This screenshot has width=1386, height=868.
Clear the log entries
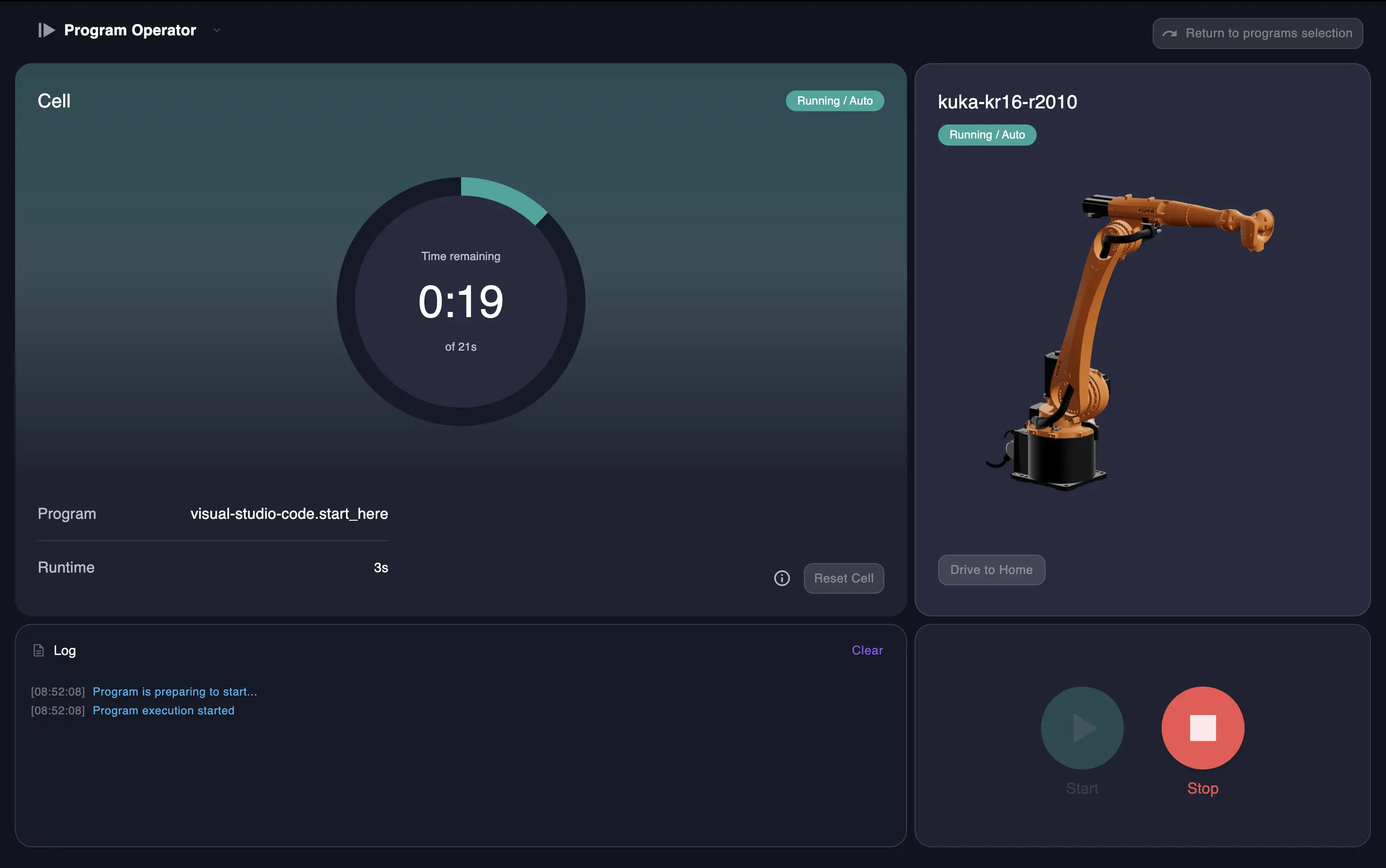[x=866, y=650]
